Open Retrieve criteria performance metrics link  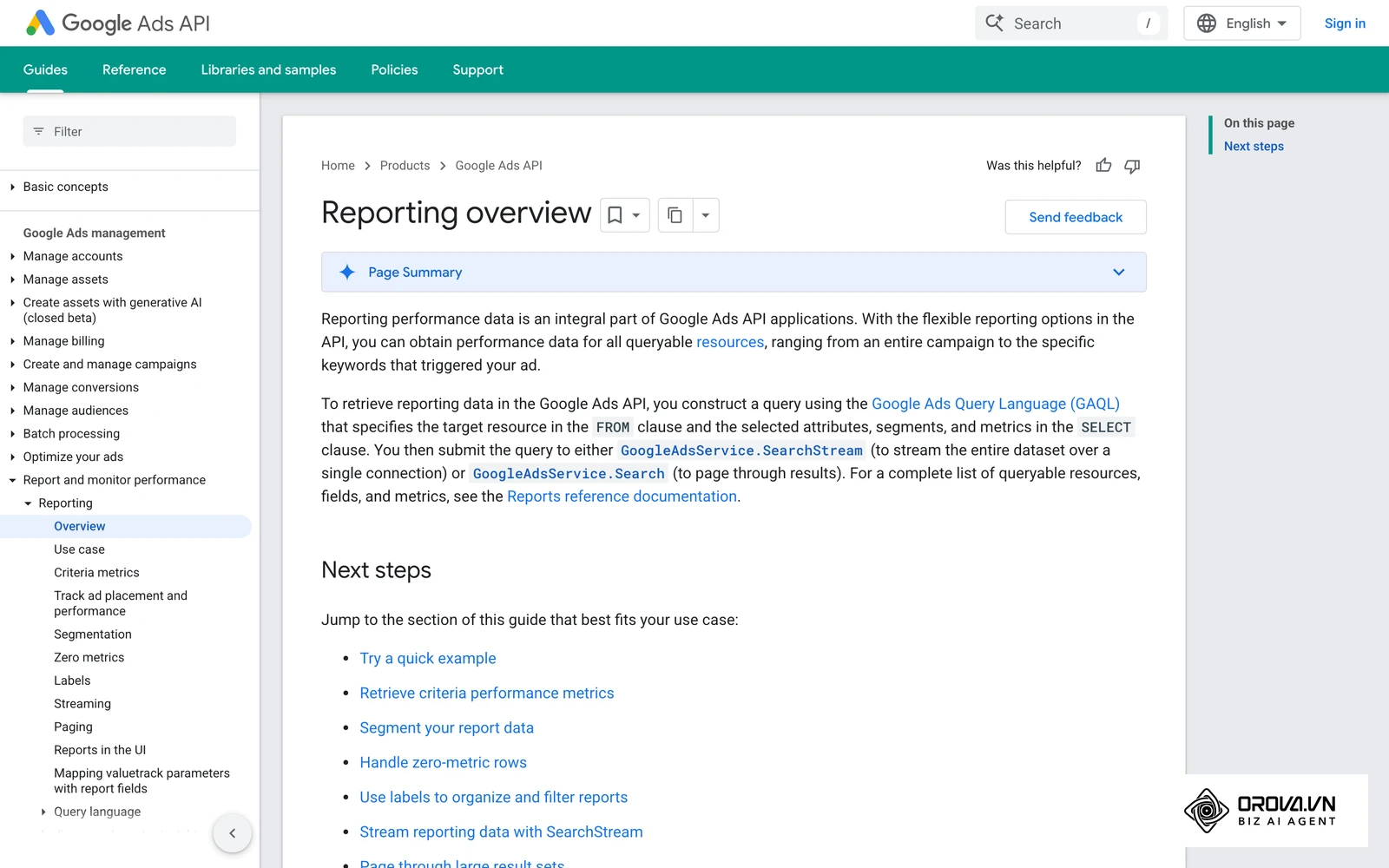tap(487, 693)
